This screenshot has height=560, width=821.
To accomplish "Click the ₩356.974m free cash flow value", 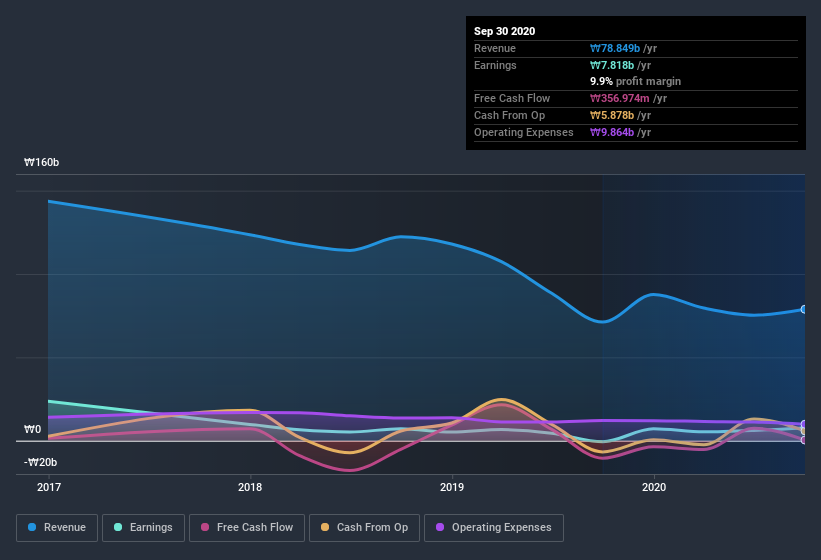I will (x=619, y=98).
